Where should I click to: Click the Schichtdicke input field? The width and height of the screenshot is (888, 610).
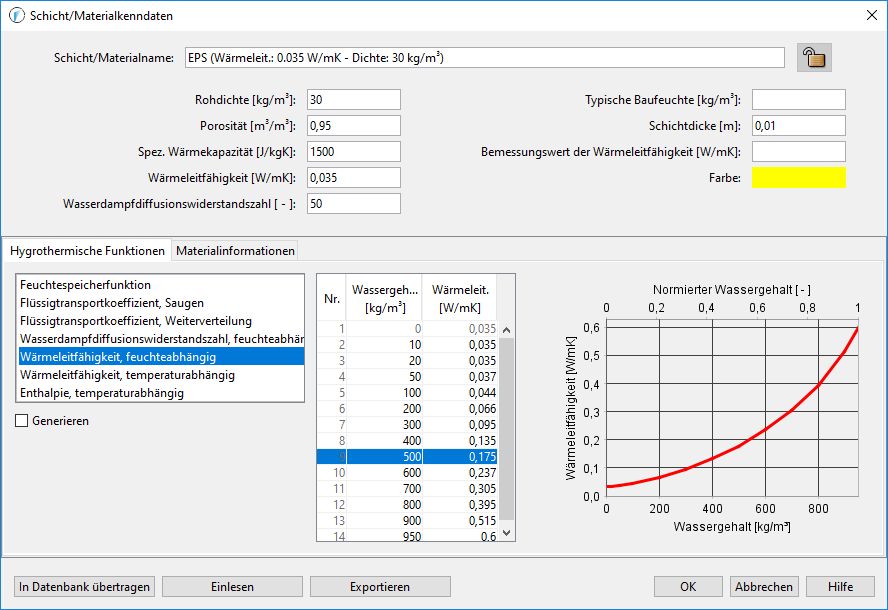pyautogui.click(x=798, y=126)
